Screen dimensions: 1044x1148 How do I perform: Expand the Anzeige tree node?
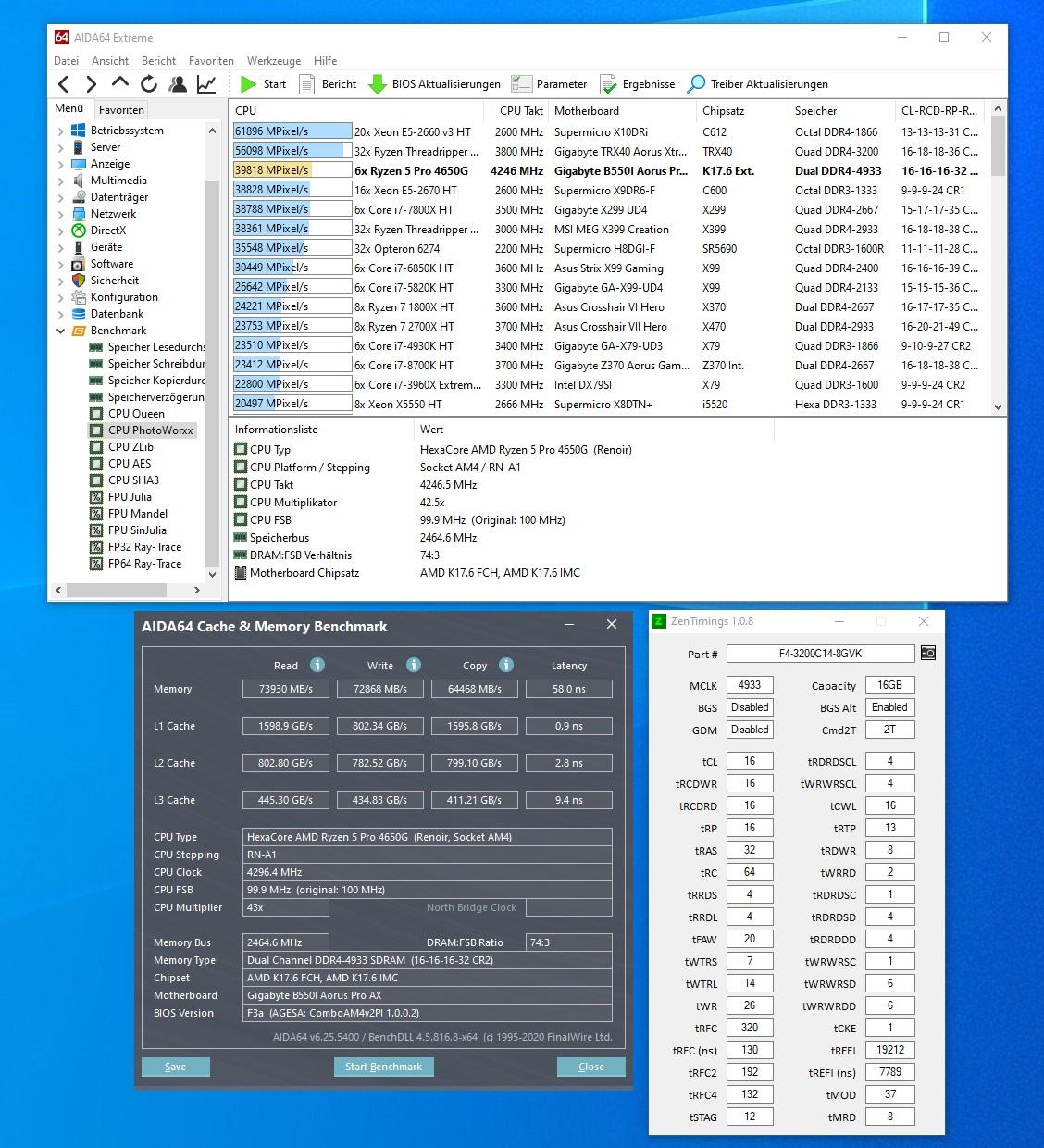pyautogui.click(x=61, y=165)
